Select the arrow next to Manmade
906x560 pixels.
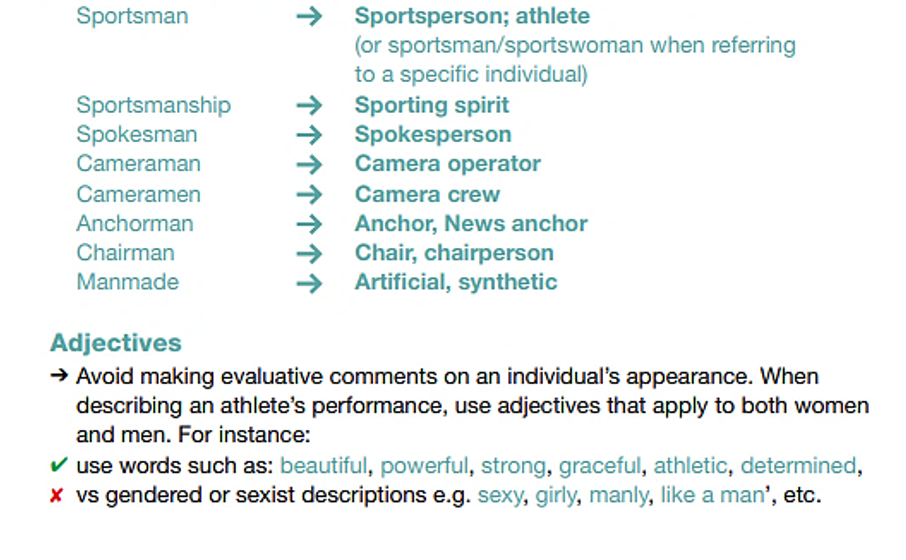(310, 283)
